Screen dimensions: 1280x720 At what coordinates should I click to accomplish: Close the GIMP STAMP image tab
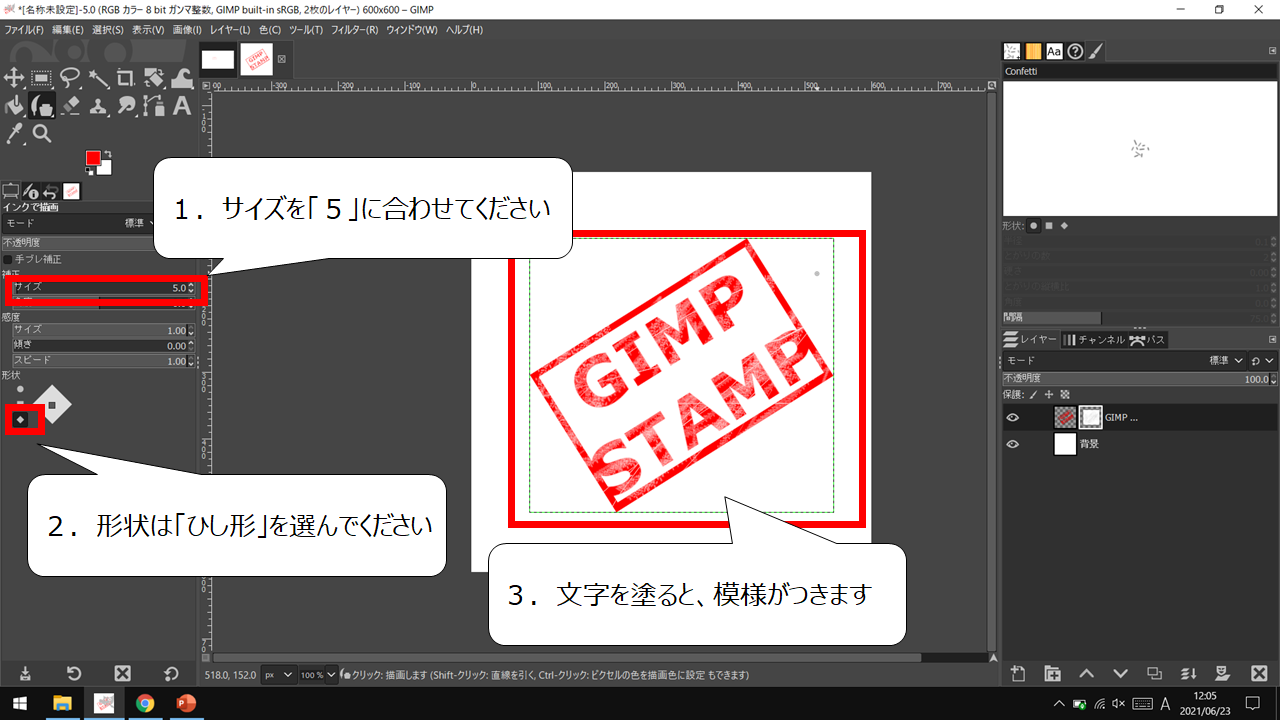[x=282, y=59]
